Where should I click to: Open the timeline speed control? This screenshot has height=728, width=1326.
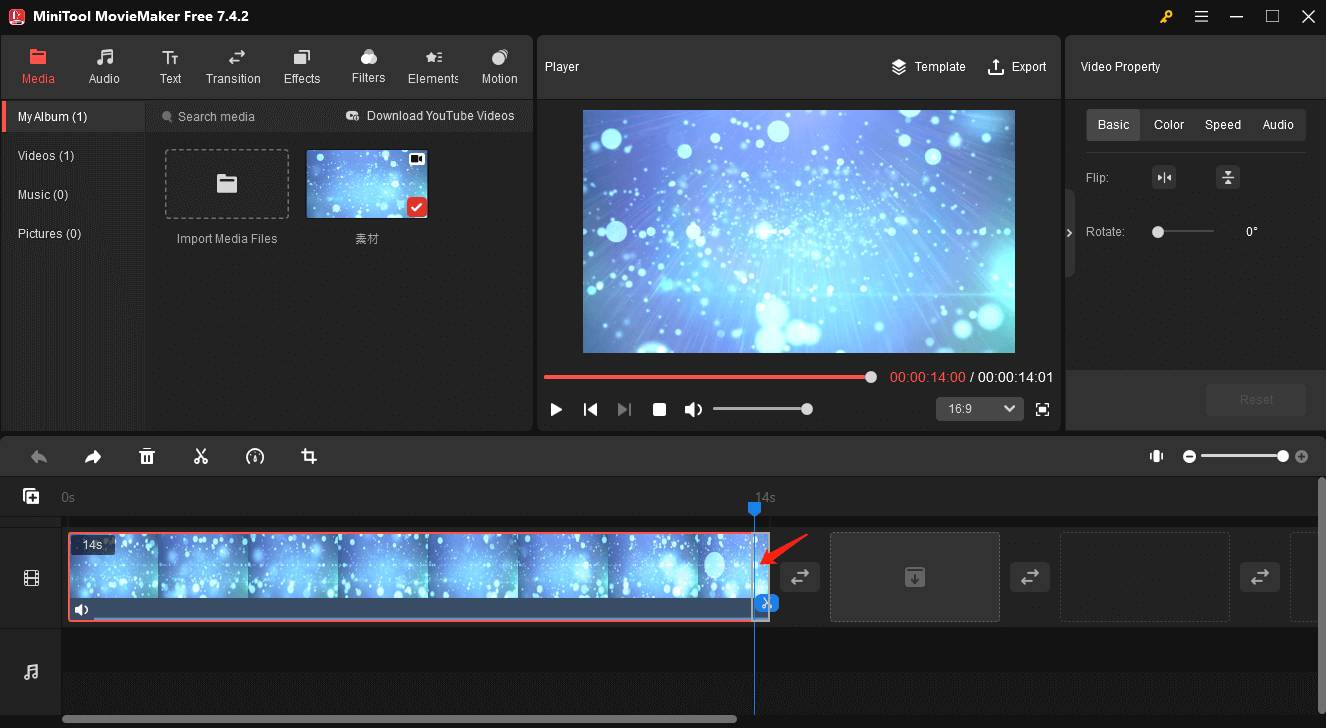[x=255, y=457]
